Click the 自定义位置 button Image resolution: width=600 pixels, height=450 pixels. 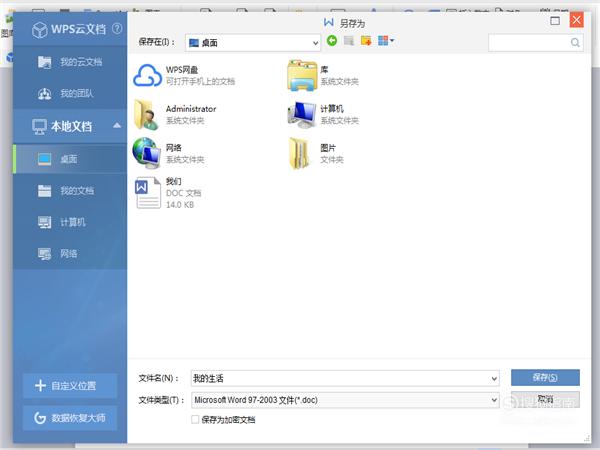click(x=70, y=386)
